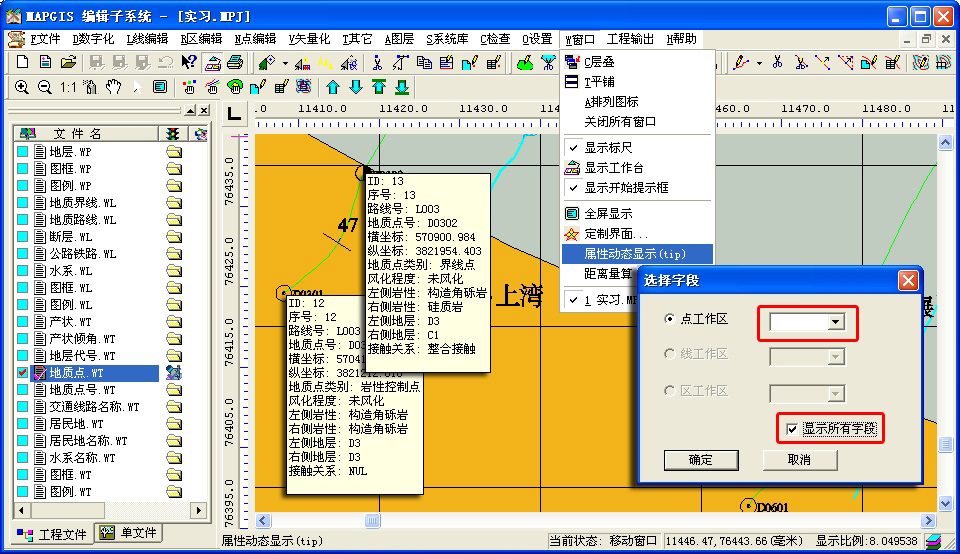960x554 pixels.
Task: Click the 取消 button
Action: 800,460
